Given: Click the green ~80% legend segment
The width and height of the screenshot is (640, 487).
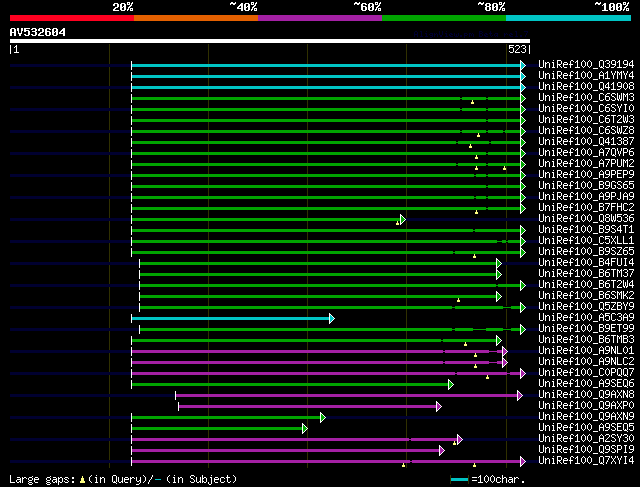Looking at the screenshot, I should coord(444,18).
